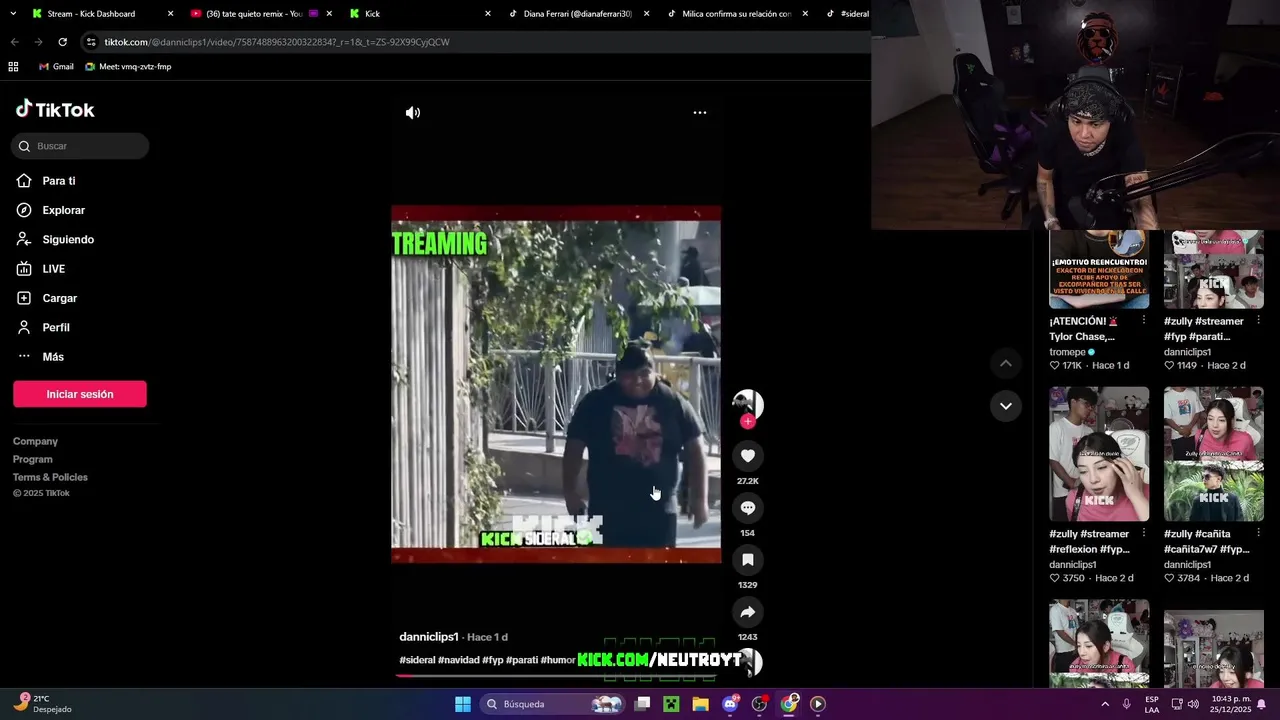Open the #zully #streamer #reflexion video thumbnail

click(x=1099, y=454)
